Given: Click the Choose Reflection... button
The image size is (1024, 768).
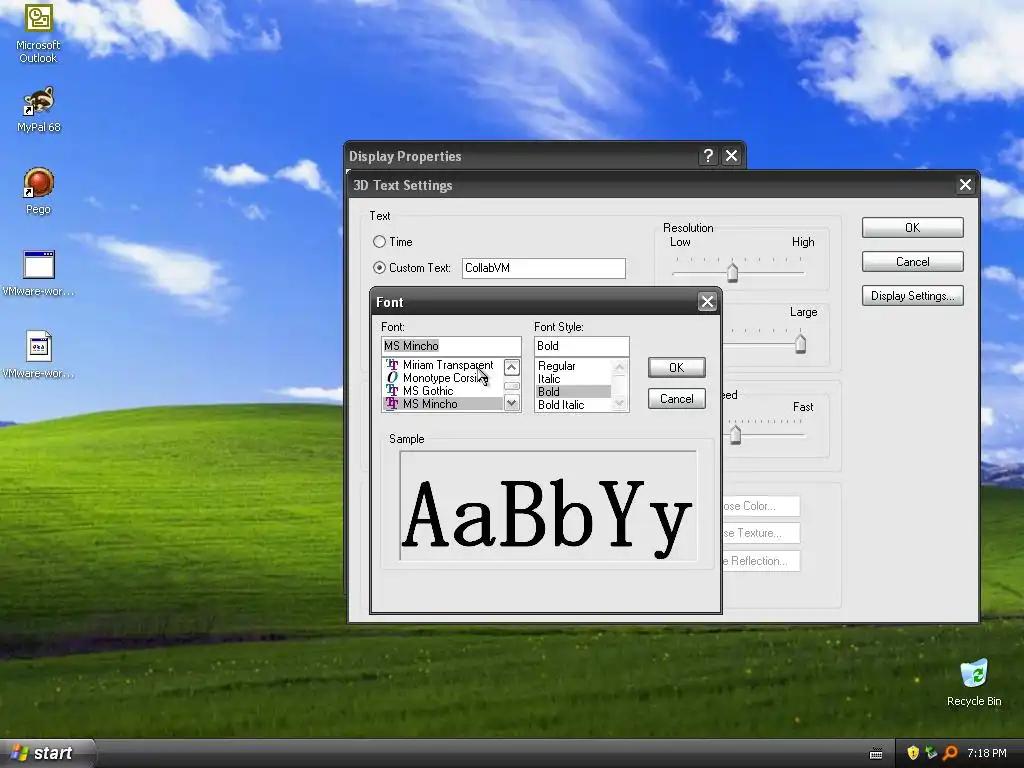Looking at the screenshot, I should click(x=761, y=561).
